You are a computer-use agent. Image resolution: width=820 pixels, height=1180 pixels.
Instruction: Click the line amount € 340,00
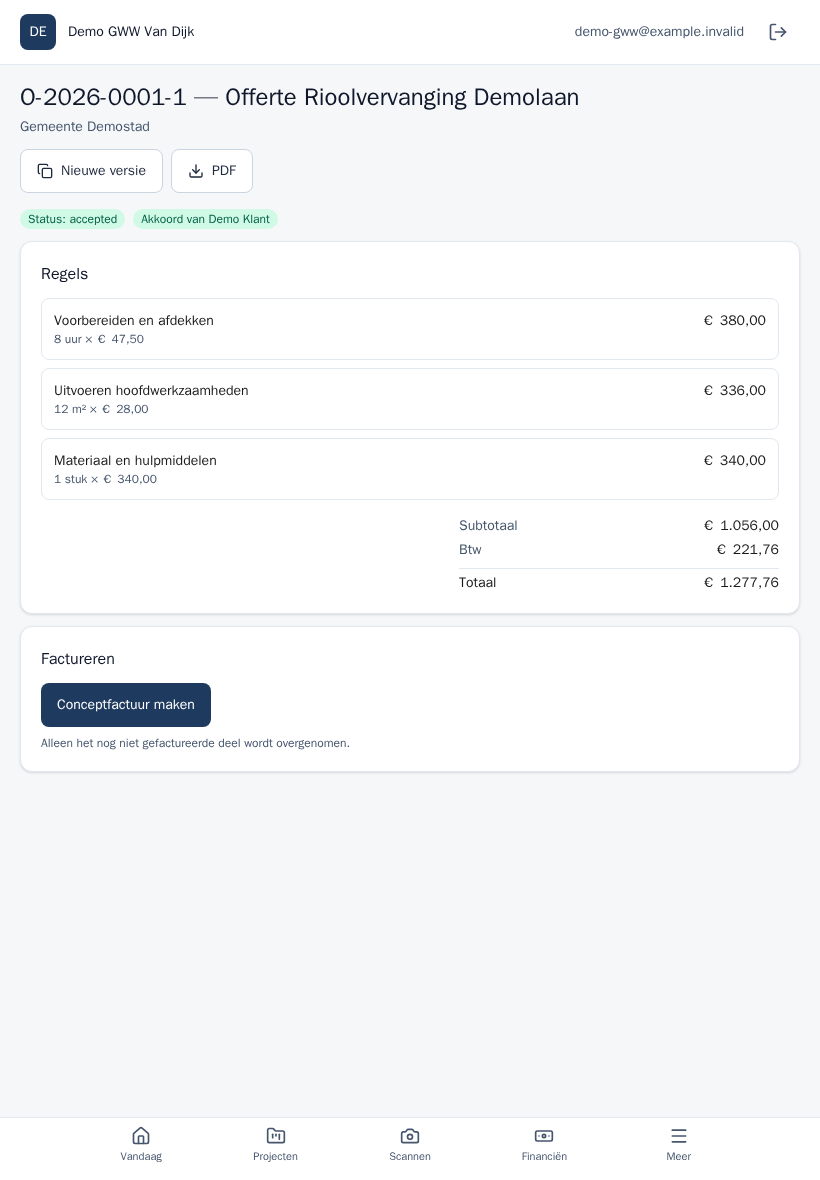point(734,461)
